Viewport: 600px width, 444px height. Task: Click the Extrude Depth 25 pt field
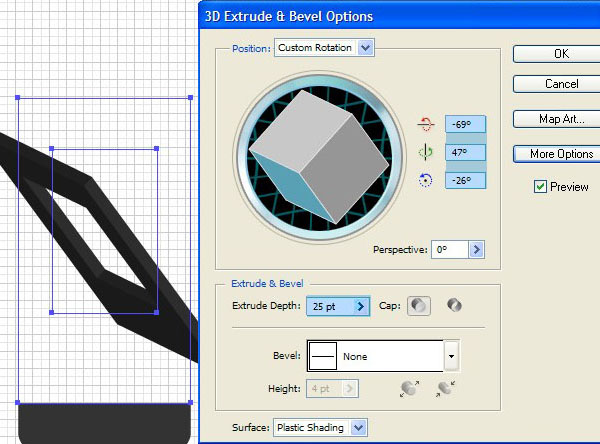coord(331,306)
